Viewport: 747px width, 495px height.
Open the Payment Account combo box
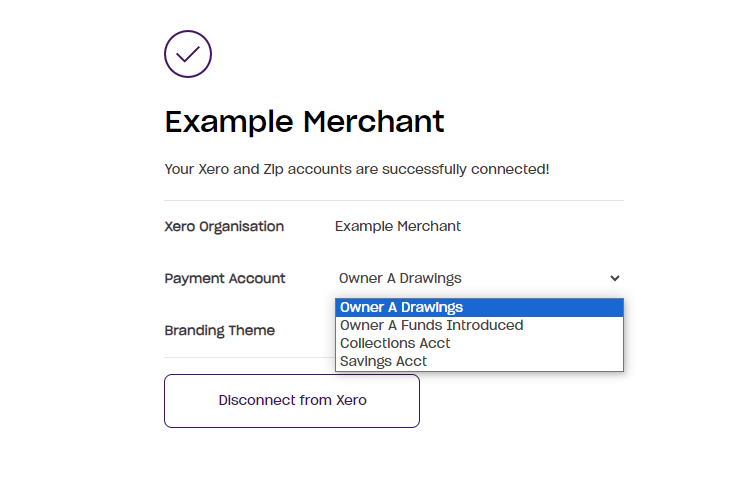pos(479,278)
